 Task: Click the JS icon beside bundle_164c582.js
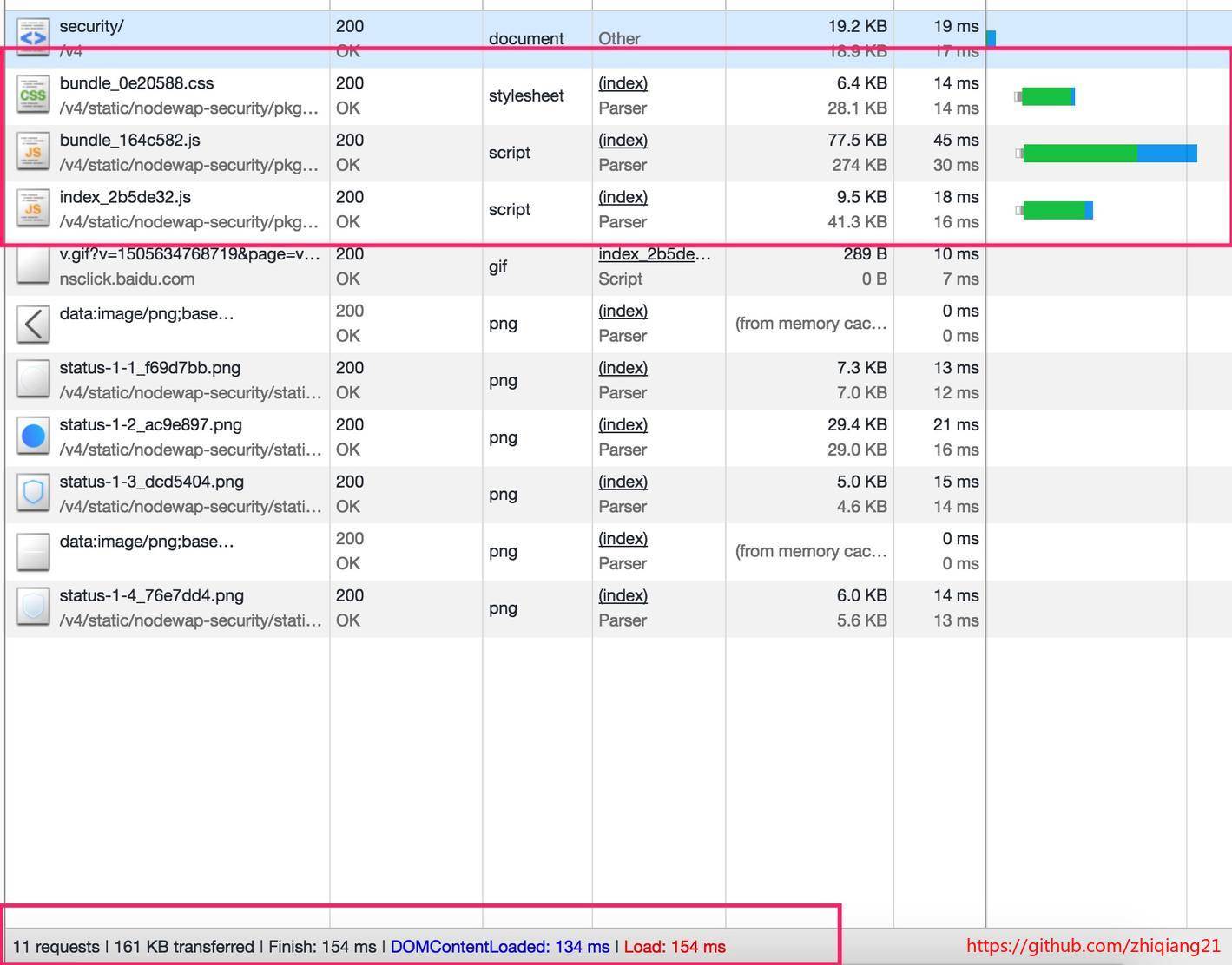click(33, 152)
